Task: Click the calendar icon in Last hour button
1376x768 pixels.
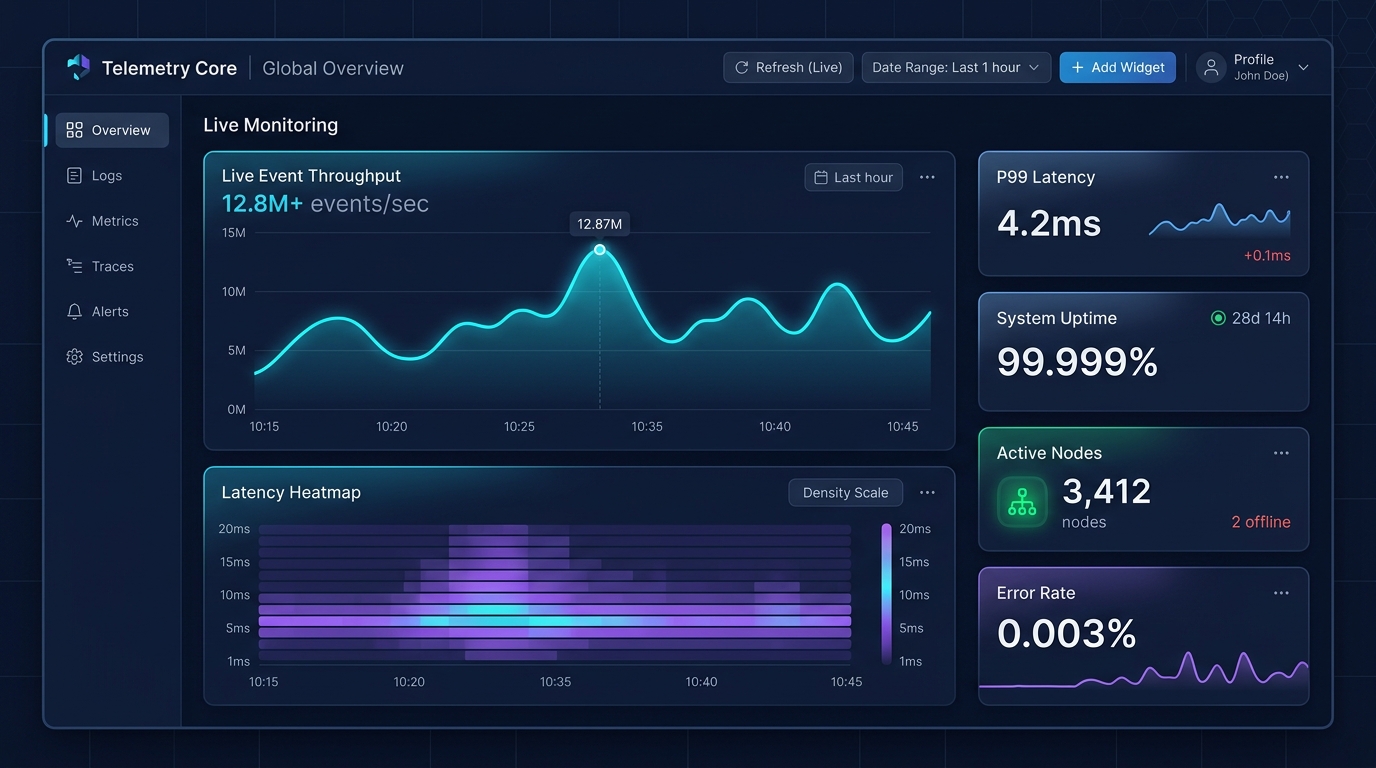Action: (821, 177)
